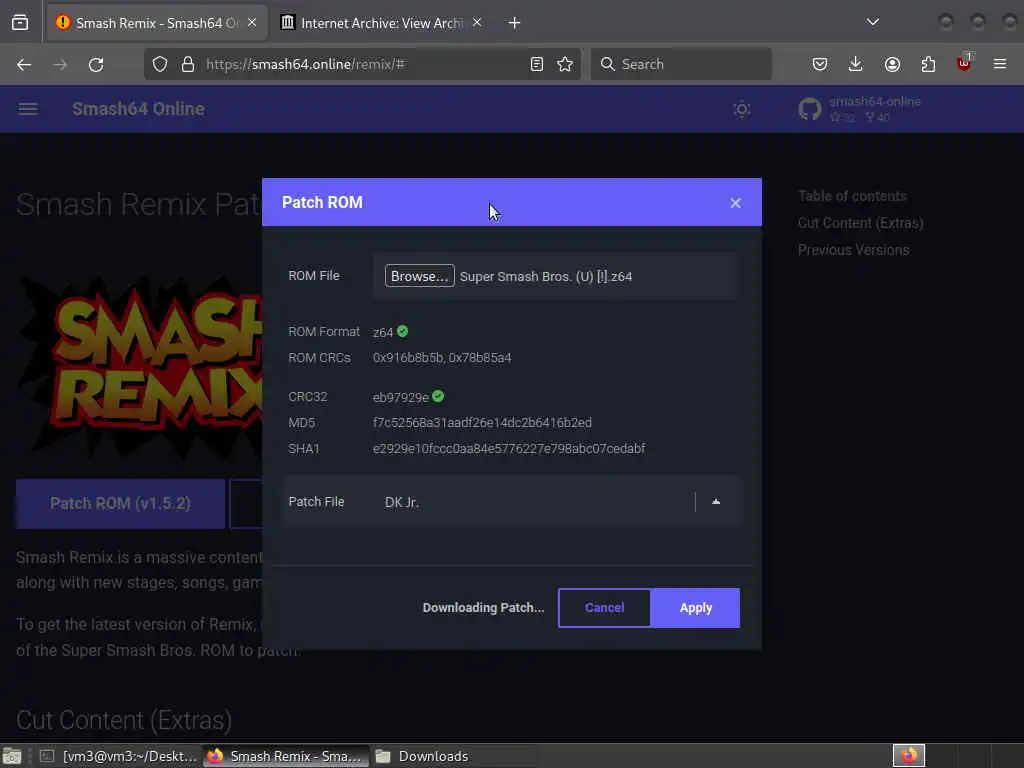Viewport: 1024px width, 768px height.
Task: Click the Smash64 Online site title
Action: [x=138, y=109]
